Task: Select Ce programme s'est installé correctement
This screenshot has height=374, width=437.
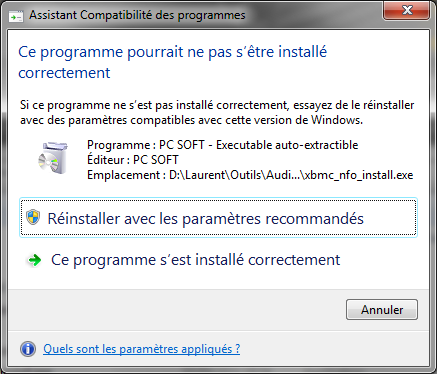Action: coord(195,260)
